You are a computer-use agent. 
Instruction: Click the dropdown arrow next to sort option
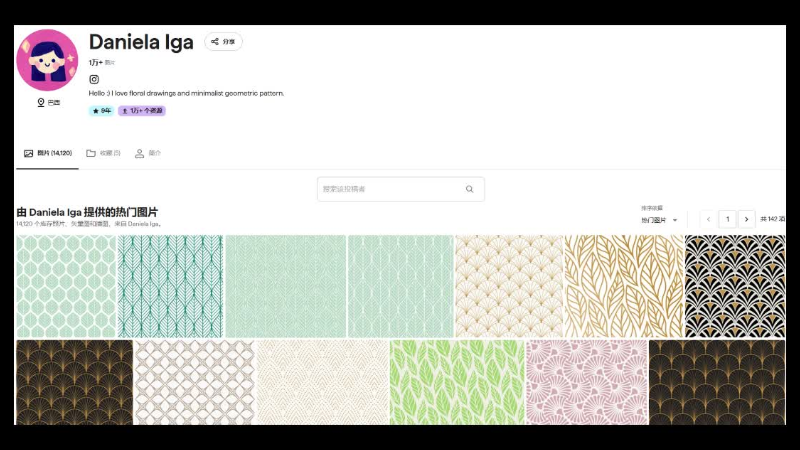tap(675, 220)
